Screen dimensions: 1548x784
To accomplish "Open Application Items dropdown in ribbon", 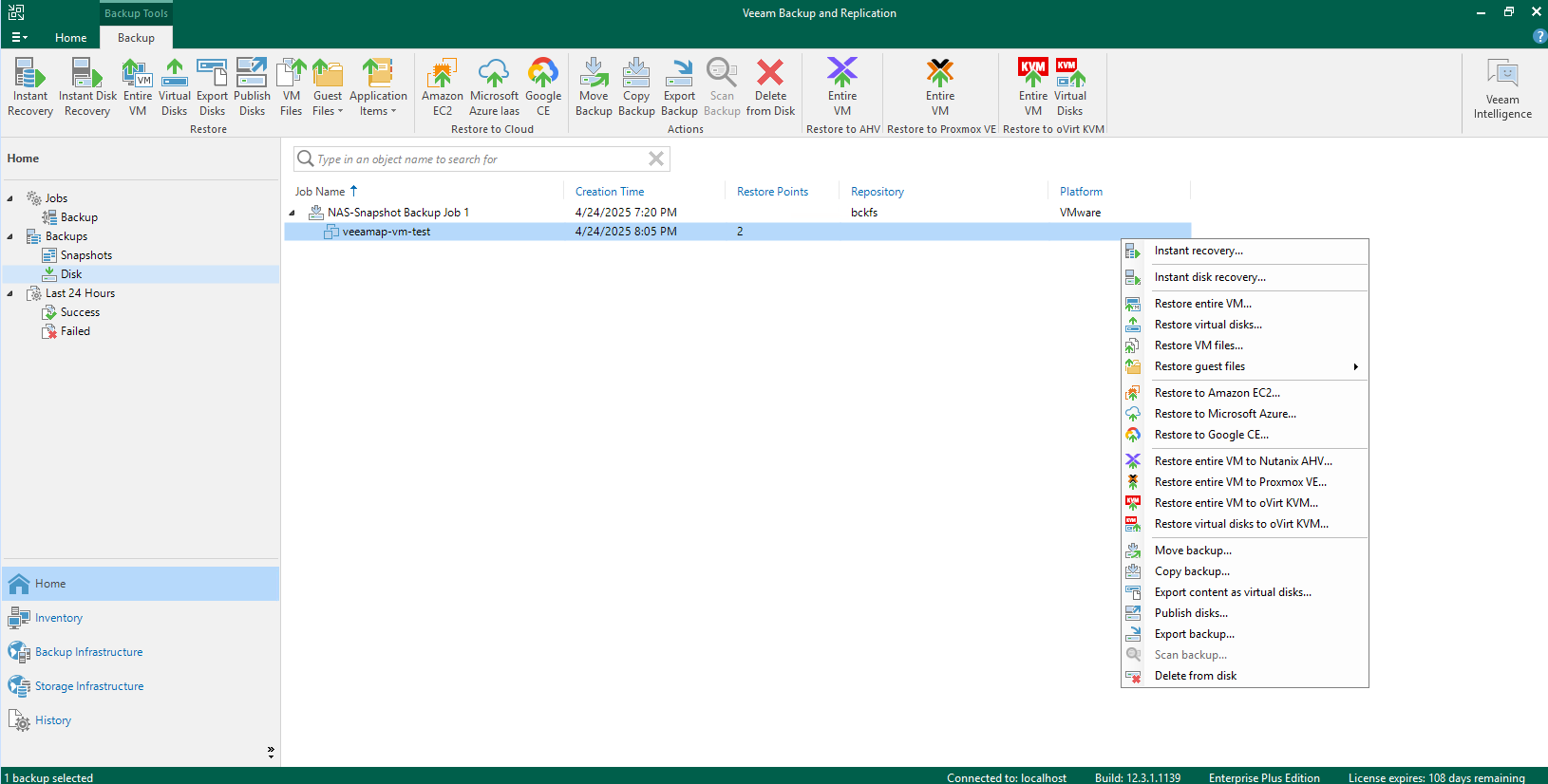I will [378, 87].
